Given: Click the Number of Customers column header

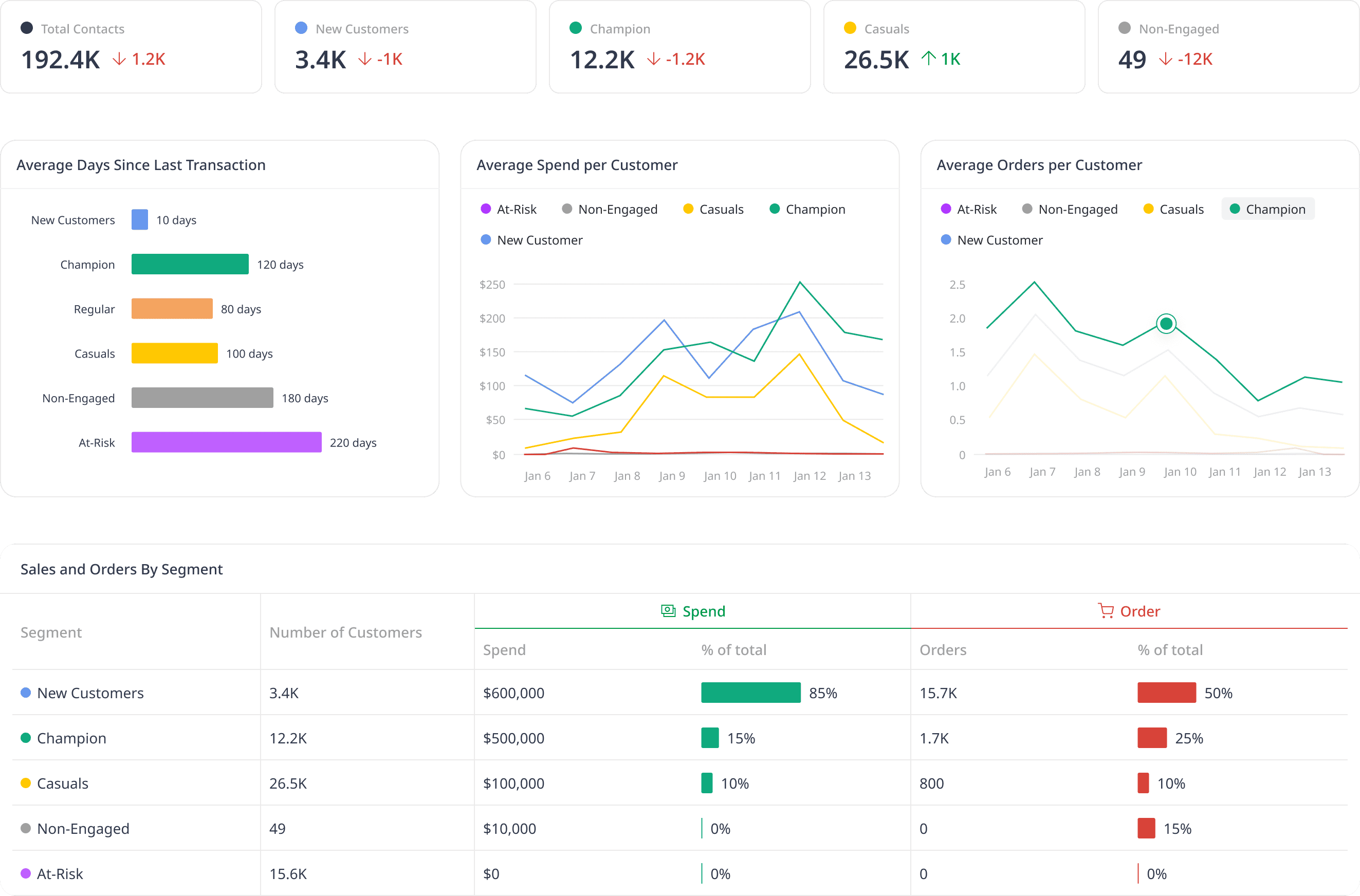Looking at the screenshot, I should pyautogui.click(x=345, y=632).
